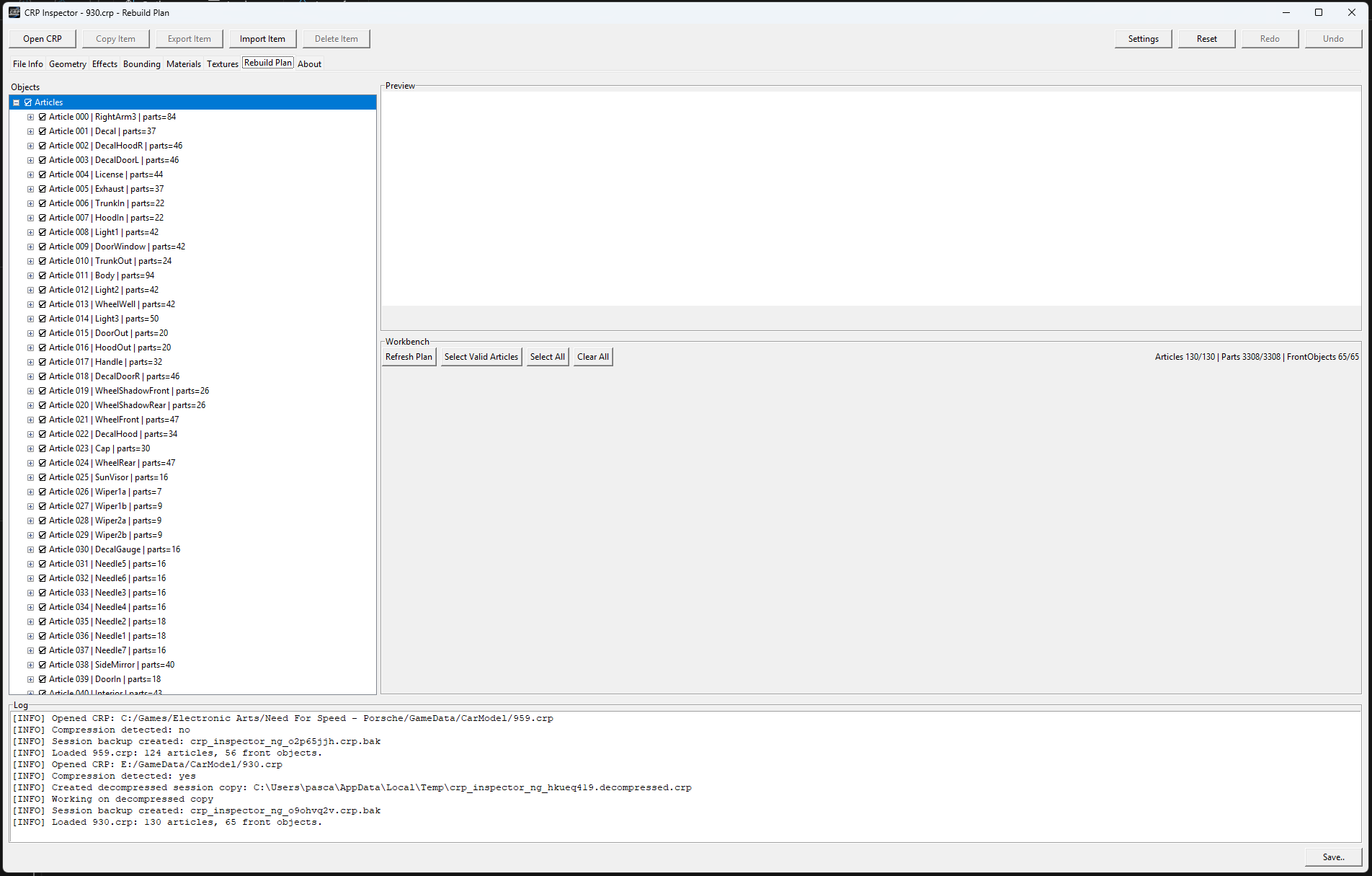Expand Article 011 Body node
1372x876 pixels.
coord(30,275)
